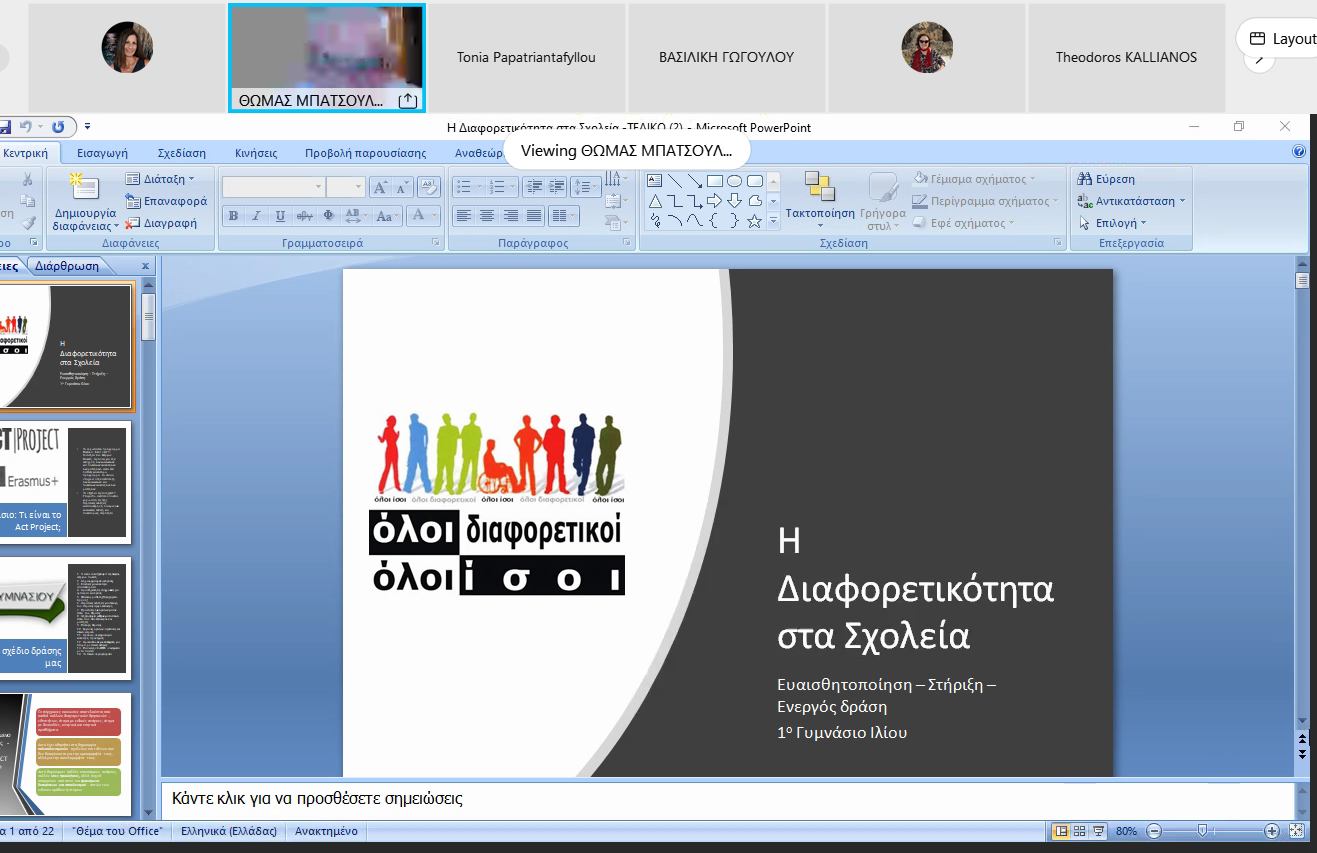The width and height of the screenshot is (1317, 853).
Task: Click the Clear formatting eraser icon
Action: (429, 187)
